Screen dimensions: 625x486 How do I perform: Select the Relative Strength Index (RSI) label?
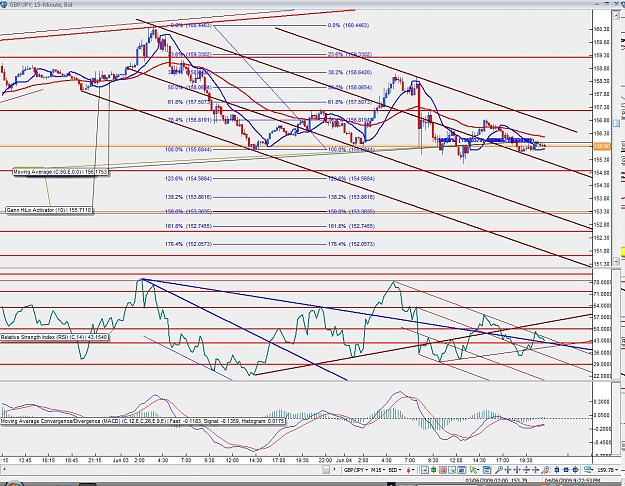[x=54, y=337]
